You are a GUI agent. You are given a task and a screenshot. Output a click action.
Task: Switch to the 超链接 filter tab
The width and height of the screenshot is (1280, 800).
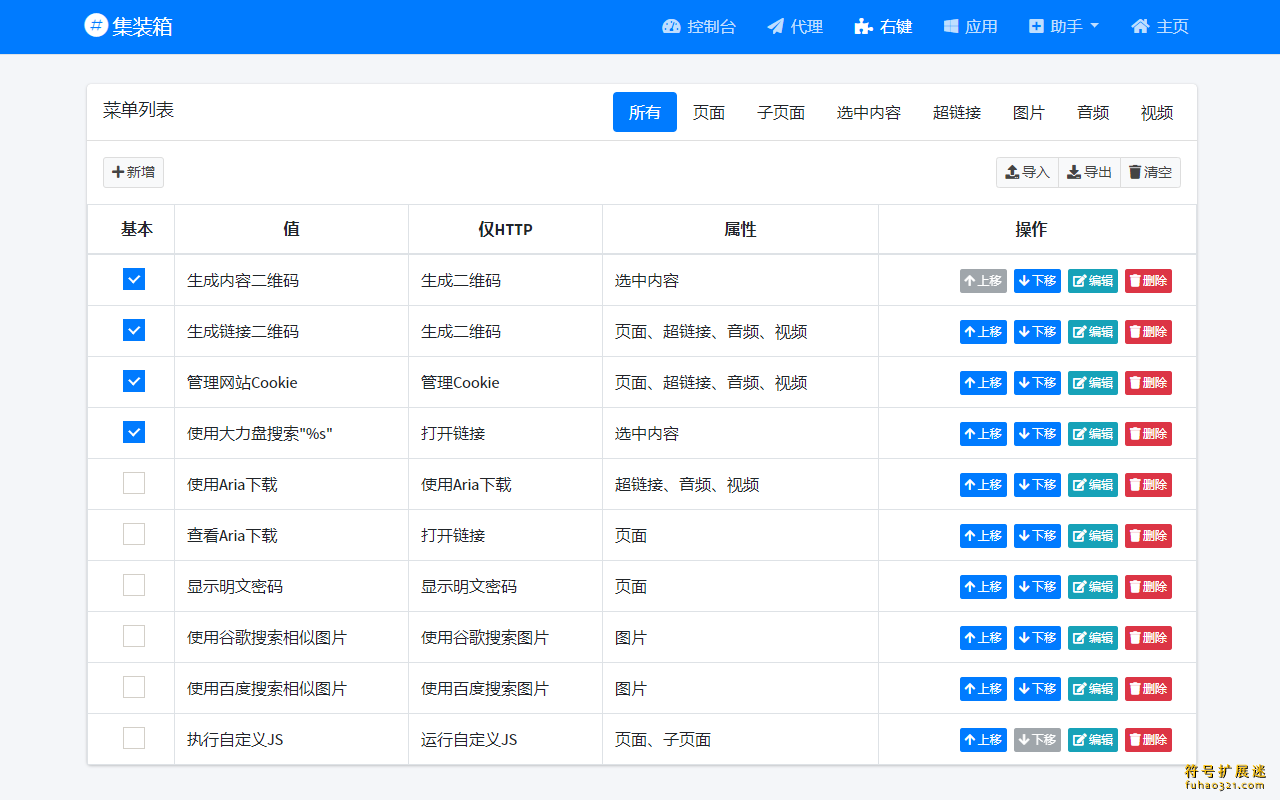click(x=957, y=112)
